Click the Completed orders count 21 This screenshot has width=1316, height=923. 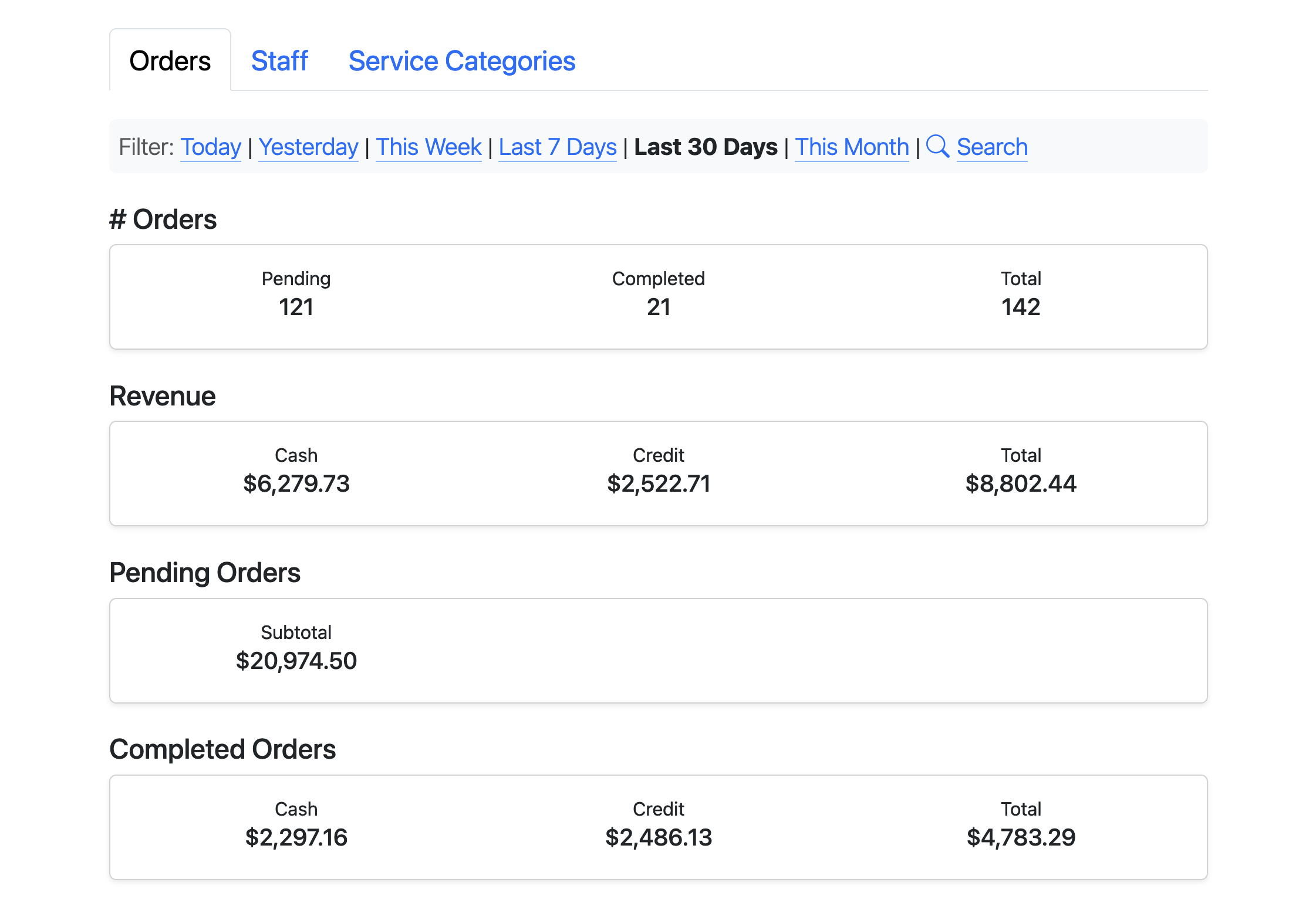coord(658,307)
